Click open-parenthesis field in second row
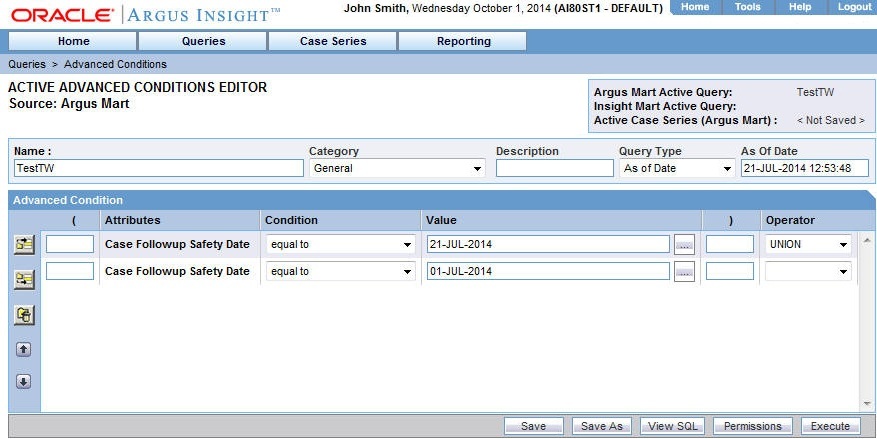Viewport: 877px width, 439px height. click(x=70, y=271)
